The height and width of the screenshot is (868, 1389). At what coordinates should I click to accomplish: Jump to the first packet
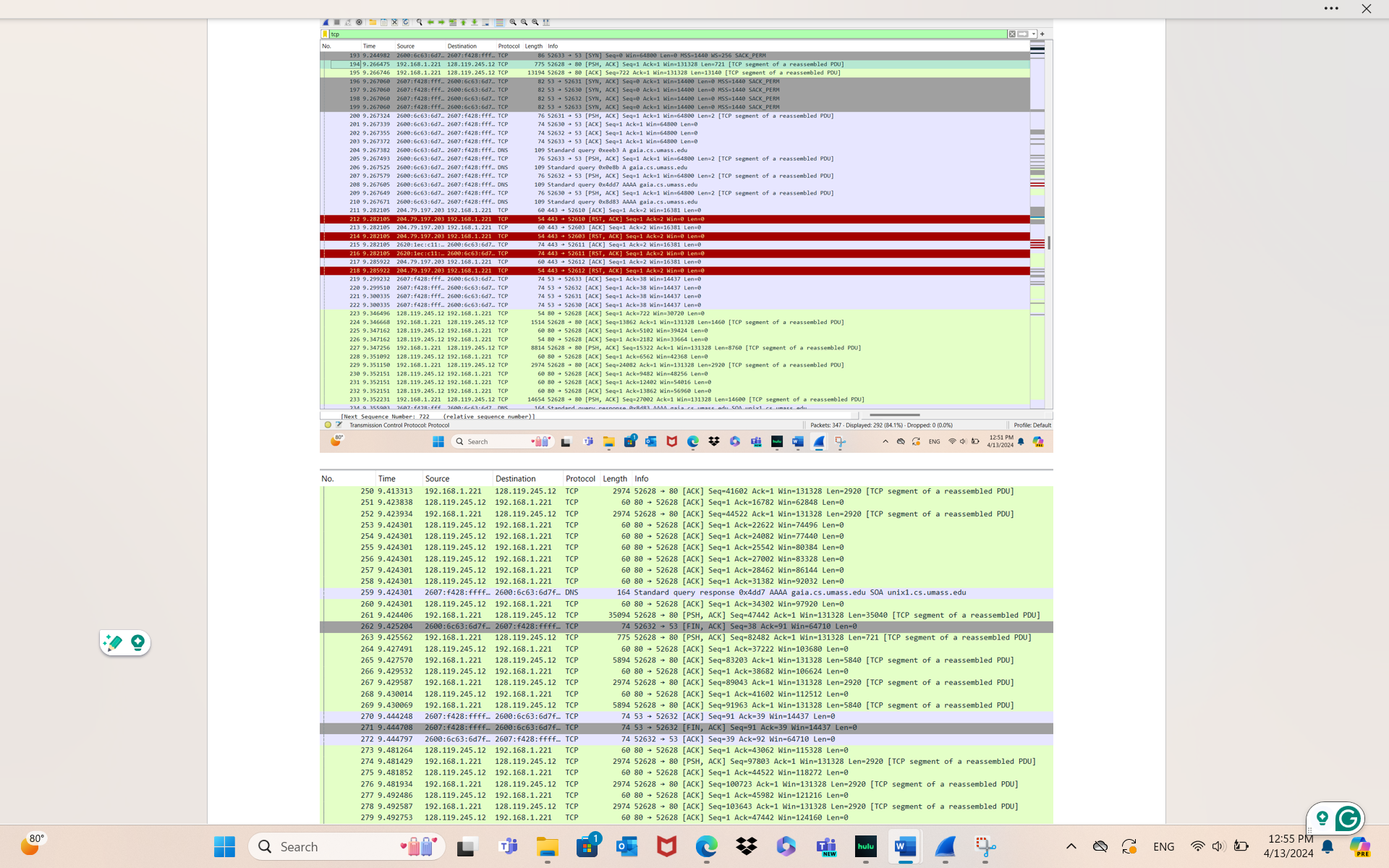(464, 22)
